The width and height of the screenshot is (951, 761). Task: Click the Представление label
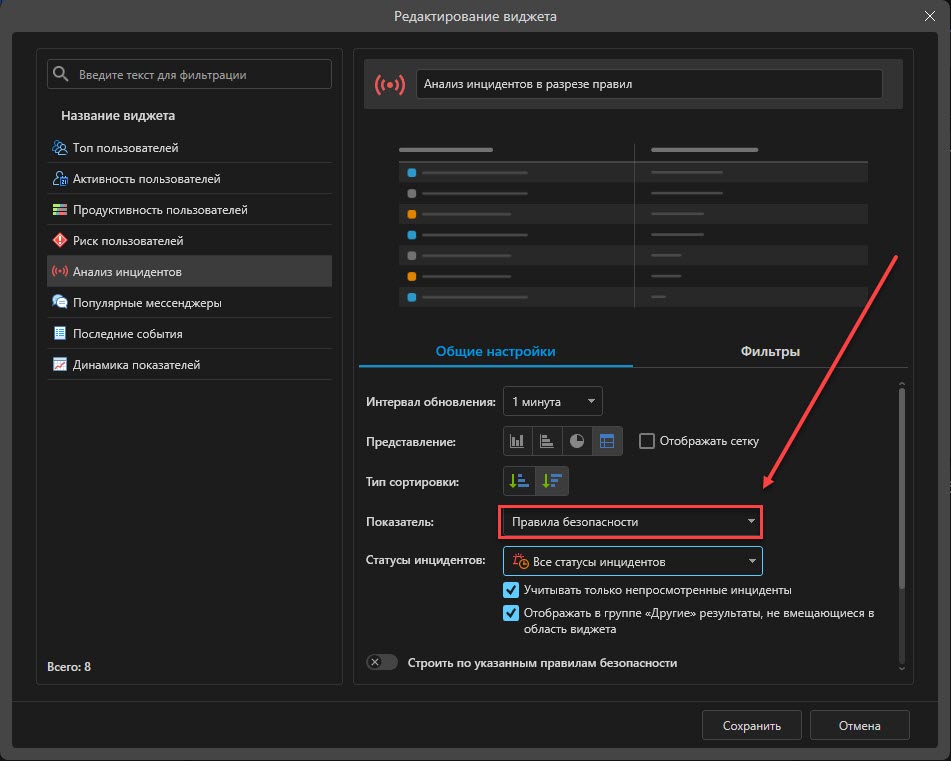click(411, 442)
